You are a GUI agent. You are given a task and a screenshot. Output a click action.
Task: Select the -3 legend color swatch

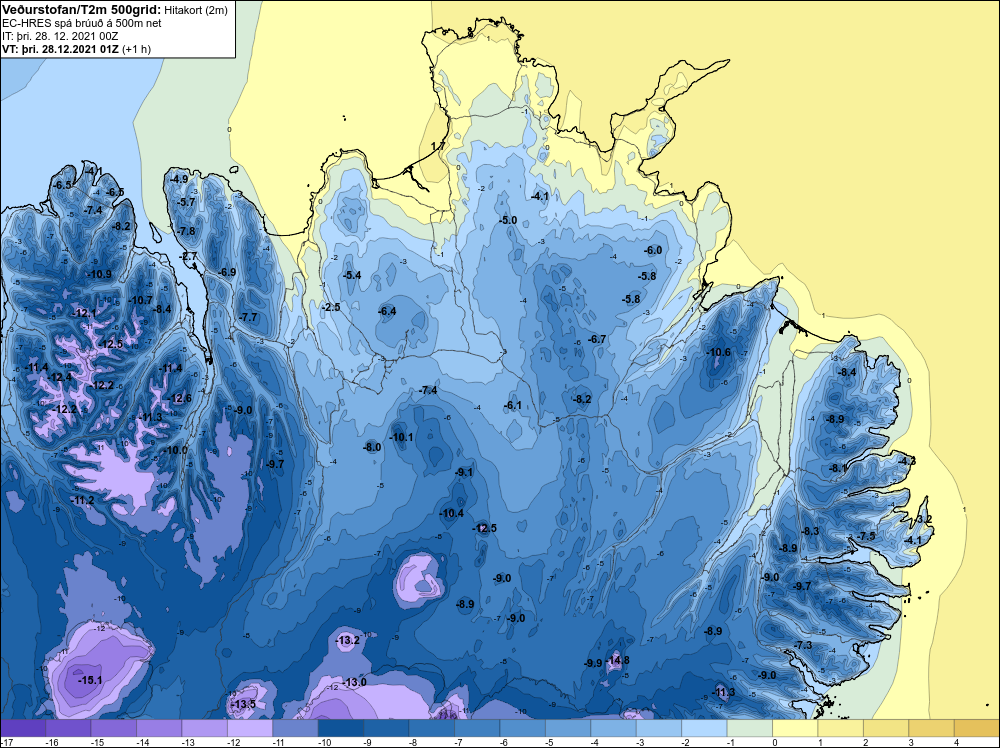[659, 728]
